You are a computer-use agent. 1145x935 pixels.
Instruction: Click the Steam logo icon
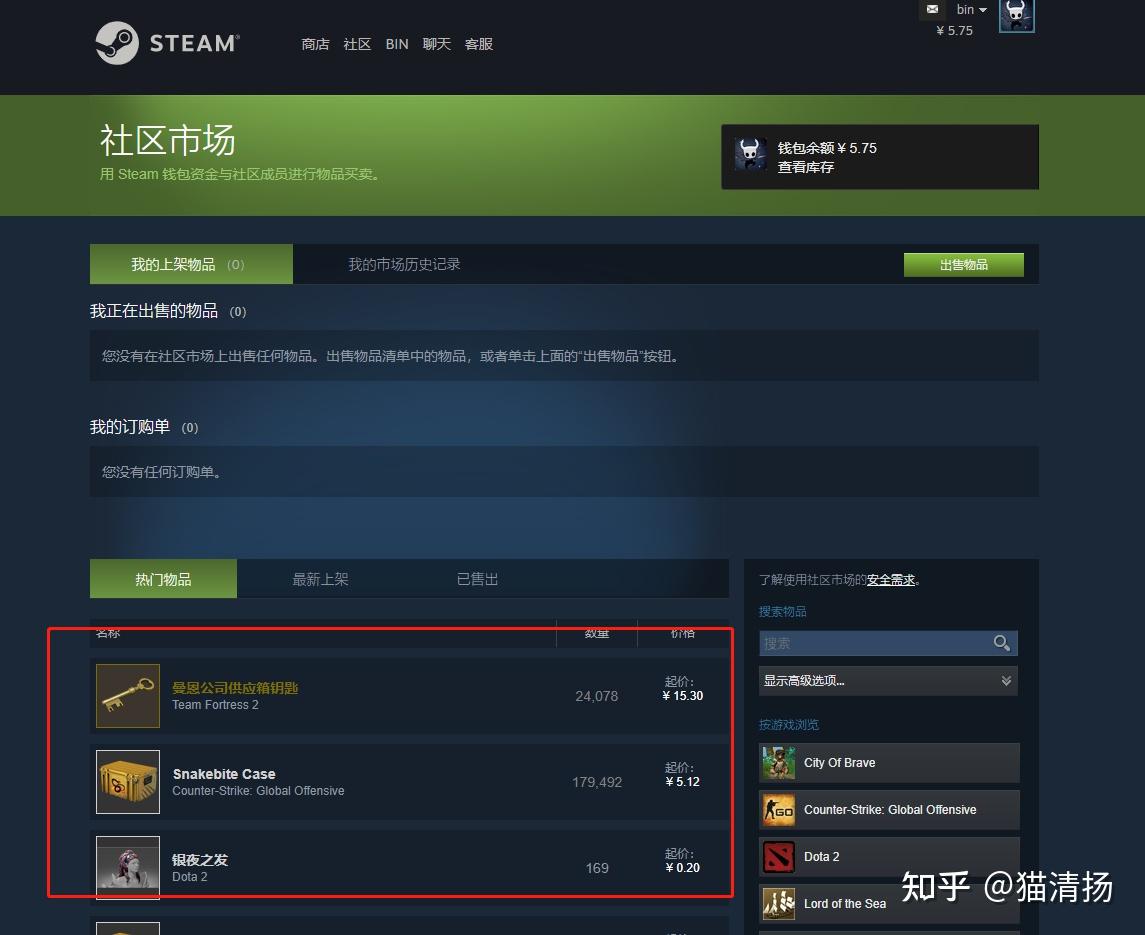[117, 43]
